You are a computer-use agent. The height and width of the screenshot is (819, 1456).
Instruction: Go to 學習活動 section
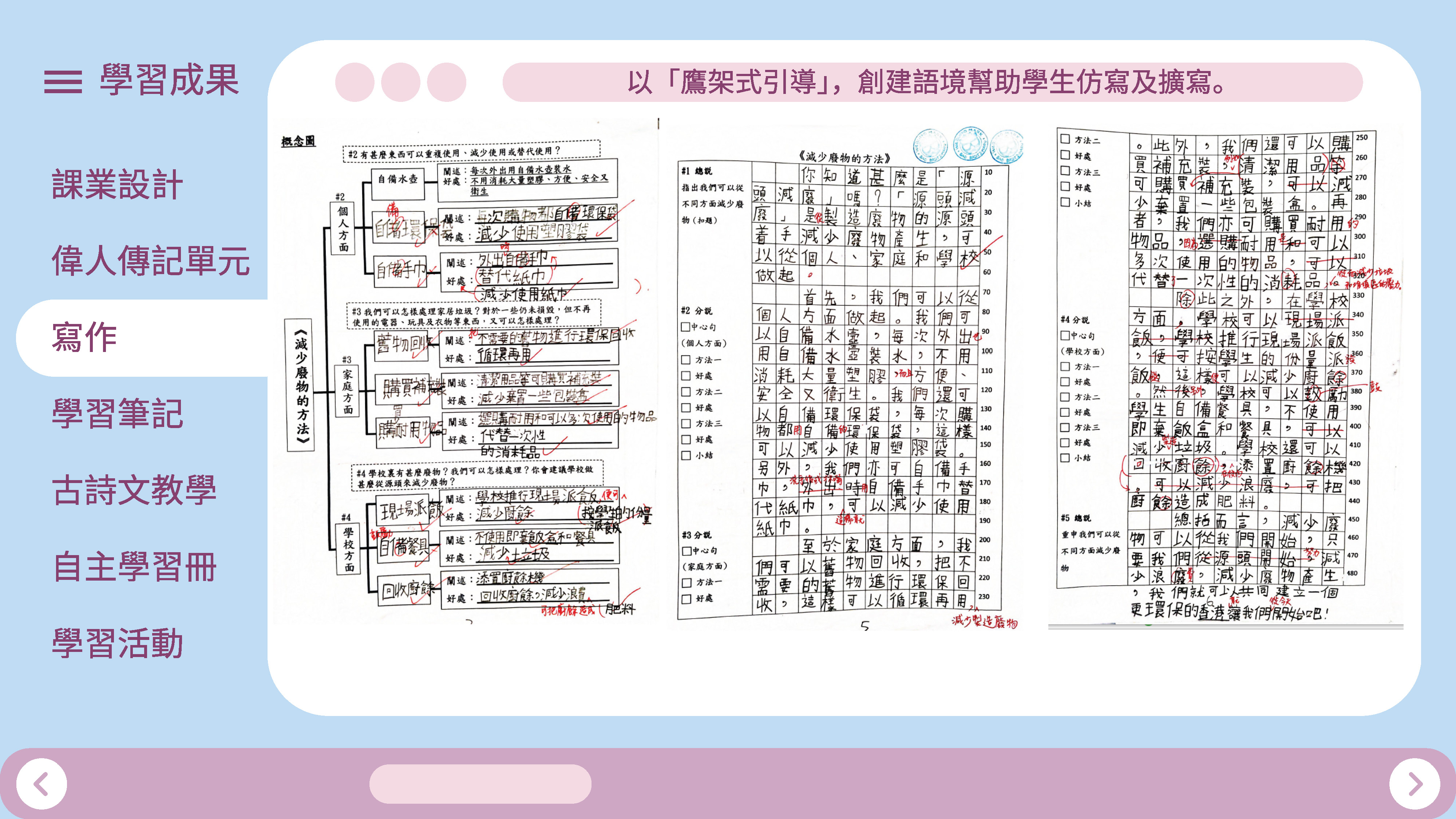[117, 643]
